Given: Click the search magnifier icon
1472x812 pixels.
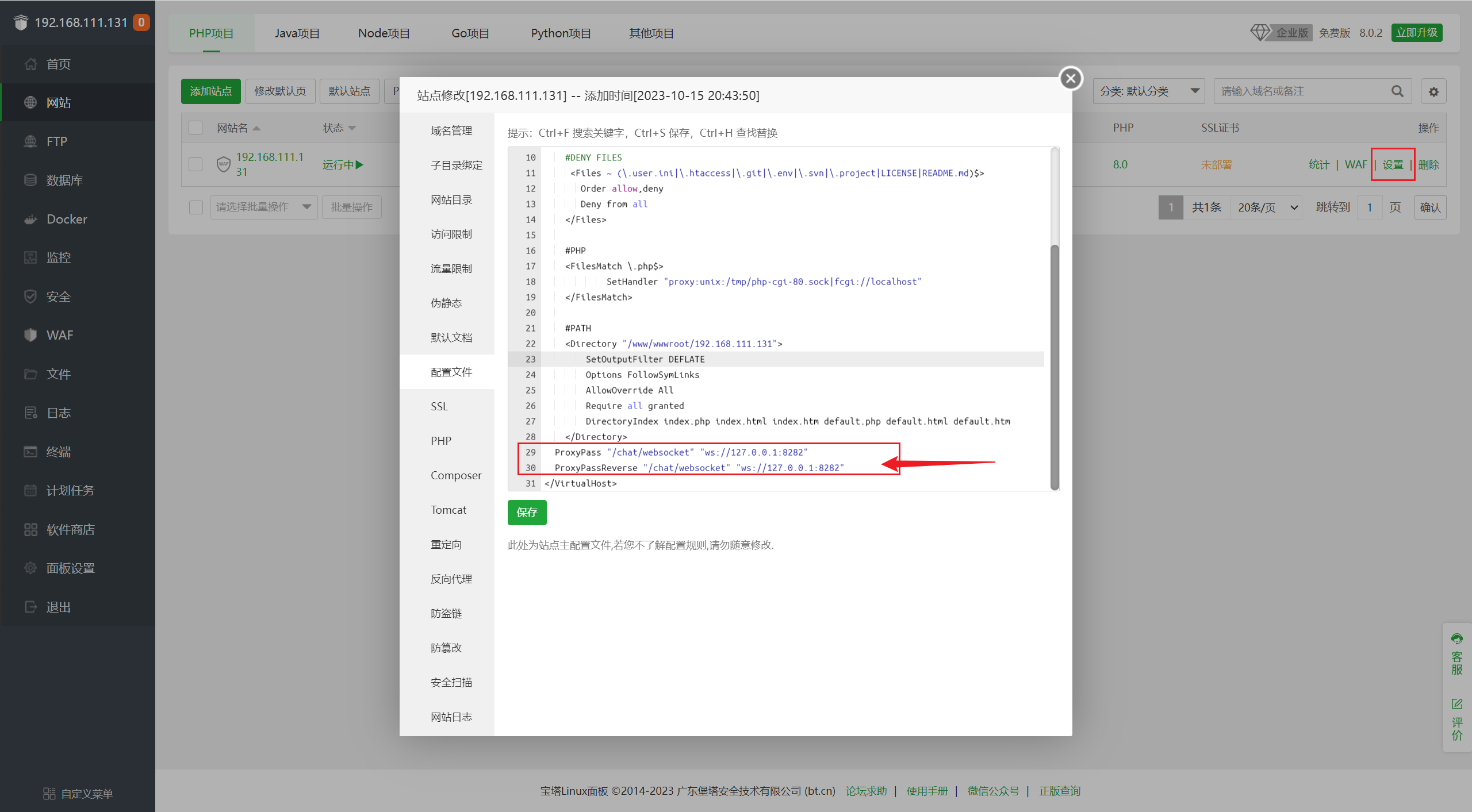Looking at the screenshot, I should pos(1397,91).
